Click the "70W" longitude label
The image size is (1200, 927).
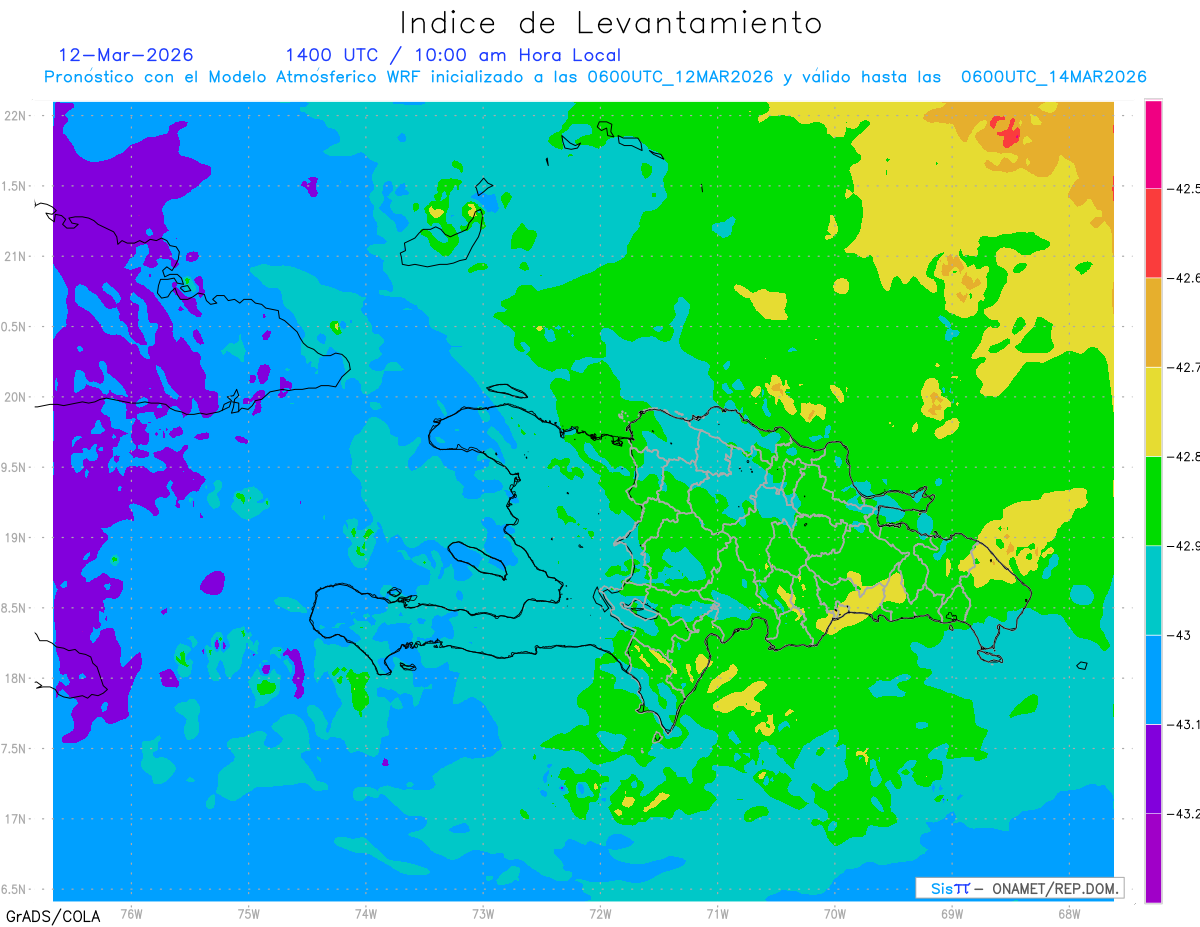point(834,913)
